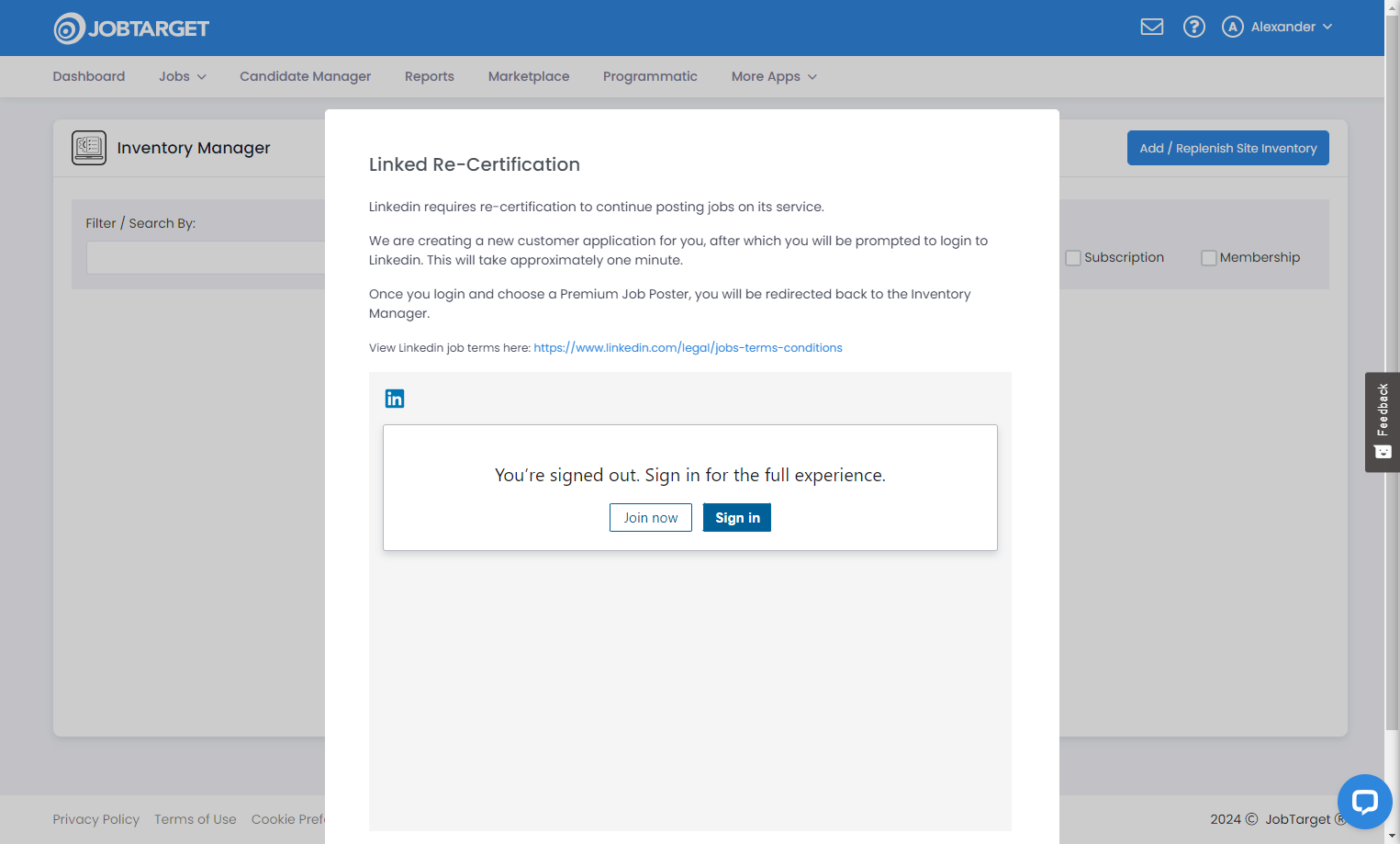This screenshot has height=844, width=1400.
Task: Click Add / Replenish Site Inventory button
Action: coord(1228,148)
